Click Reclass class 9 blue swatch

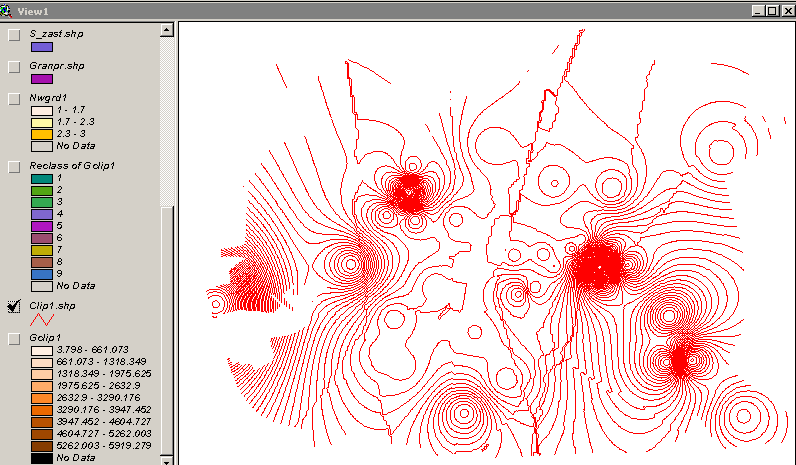click(x=42, y=274)
